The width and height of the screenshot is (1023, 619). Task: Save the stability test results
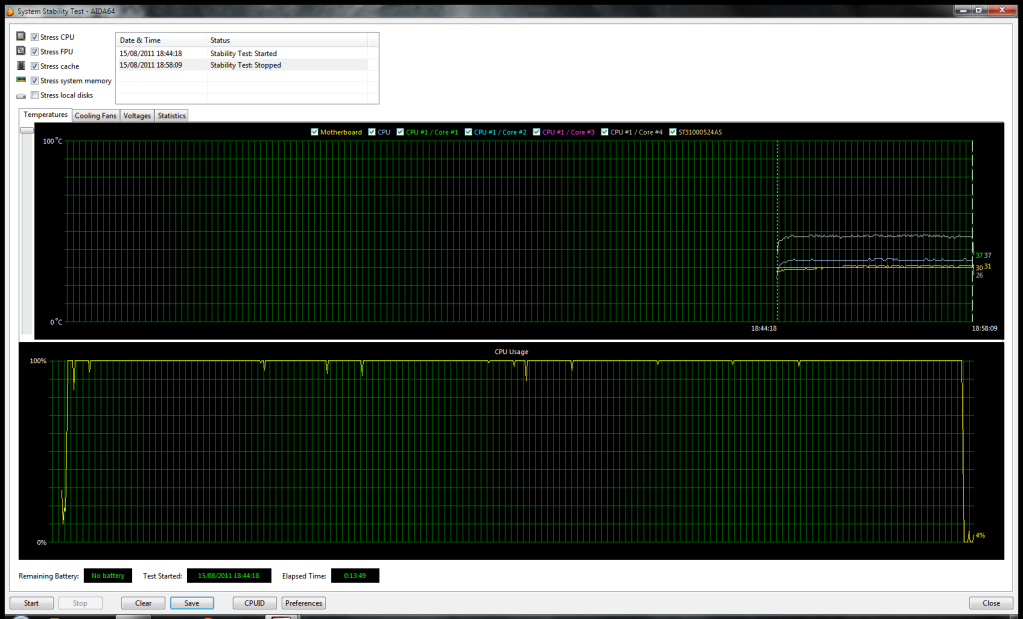tap(191, 602)
